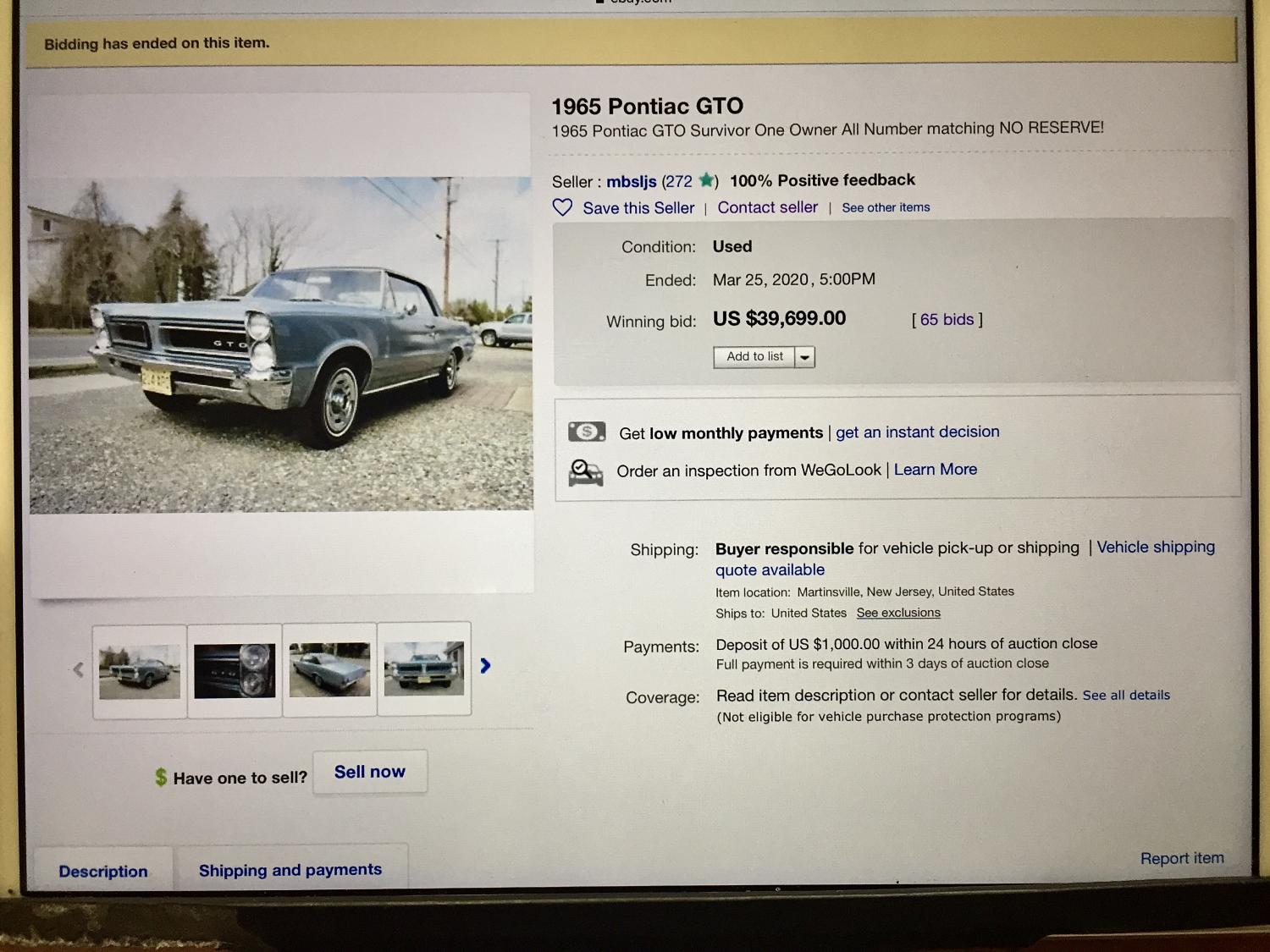The image size is (1270, 952).
Task: Switch to the Description tab
Action: pos(103,871)
